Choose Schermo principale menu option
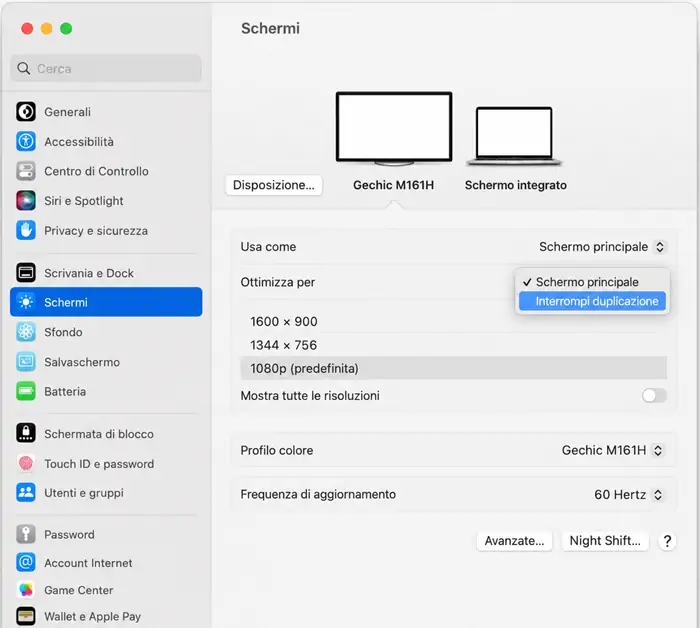700x628 pixels. tap(592, 282)
